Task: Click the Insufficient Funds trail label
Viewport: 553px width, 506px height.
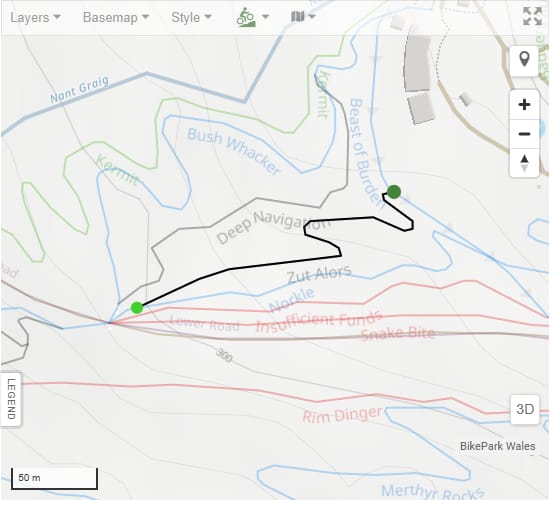Action: pos(319,322)
